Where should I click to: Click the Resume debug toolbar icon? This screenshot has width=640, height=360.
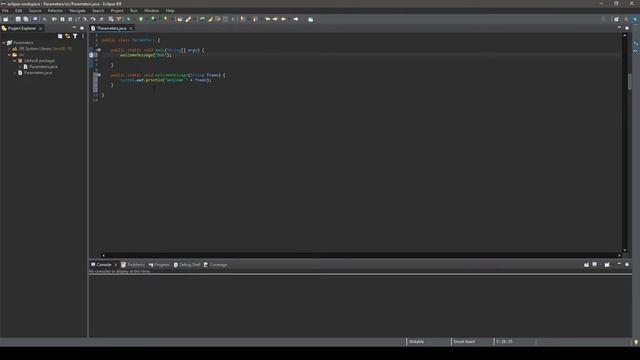tap(54, 19)
